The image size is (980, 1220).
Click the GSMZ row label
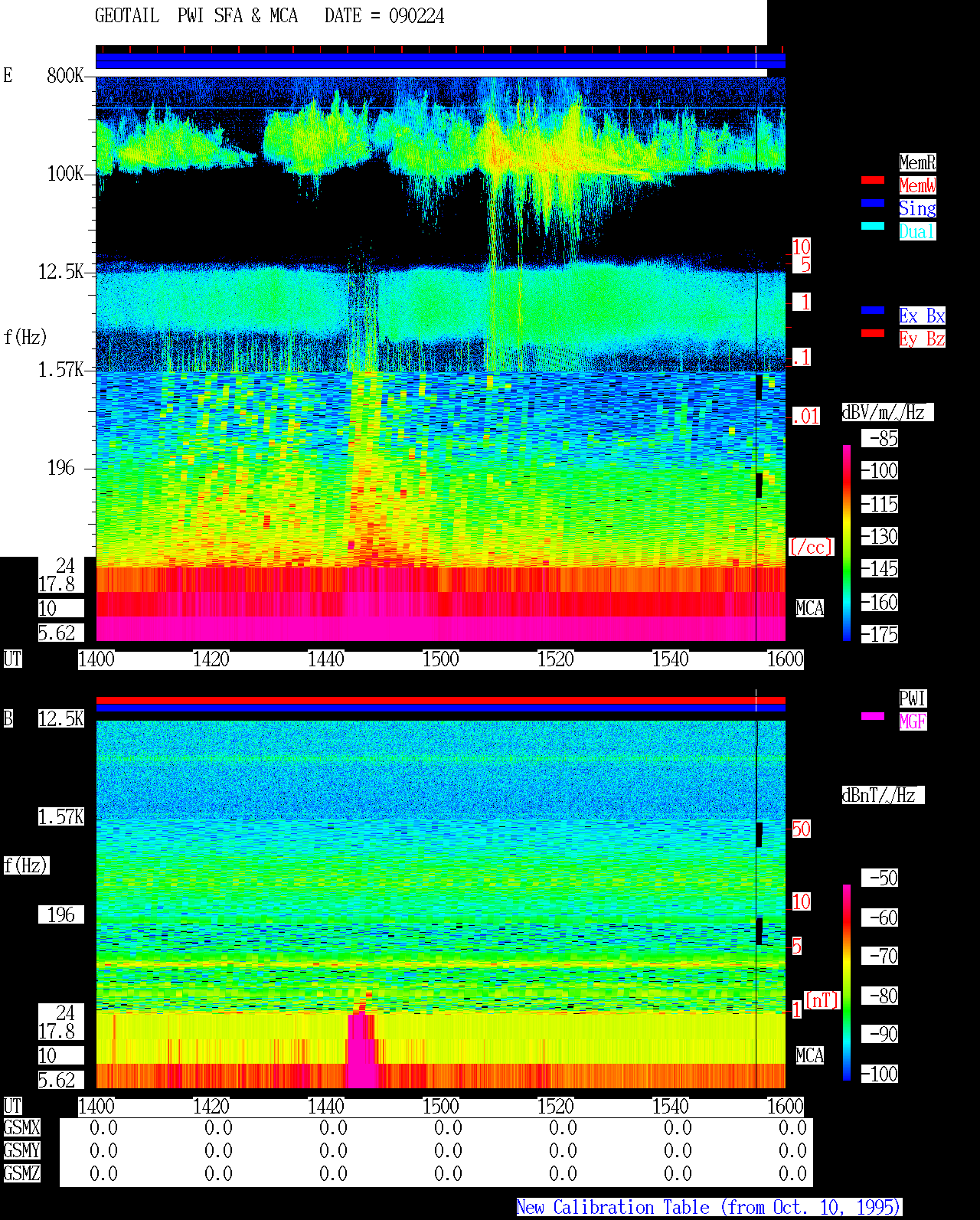(x=21, y=1173)
